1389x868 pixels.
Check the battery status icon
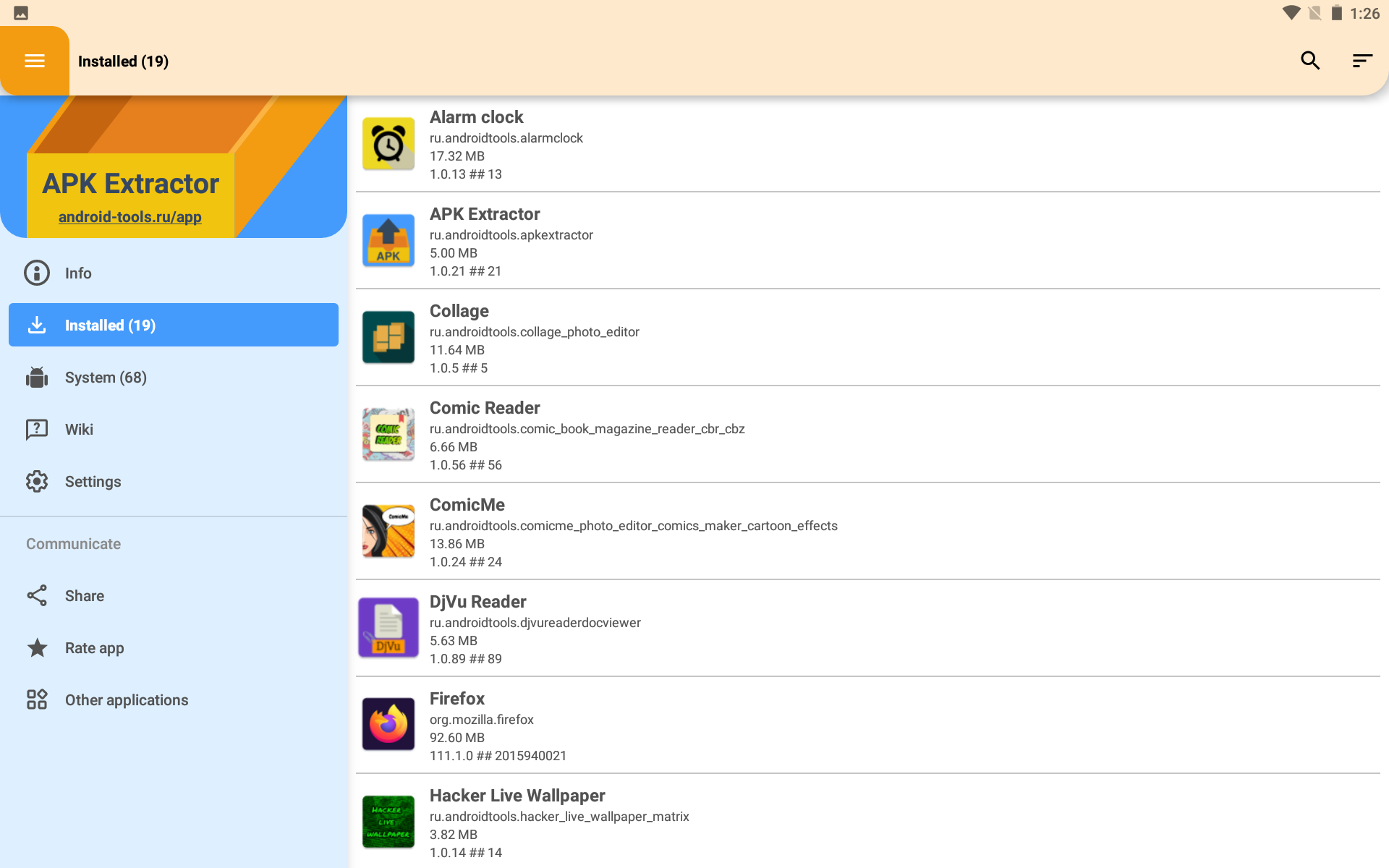click(x=1337, y=13)
